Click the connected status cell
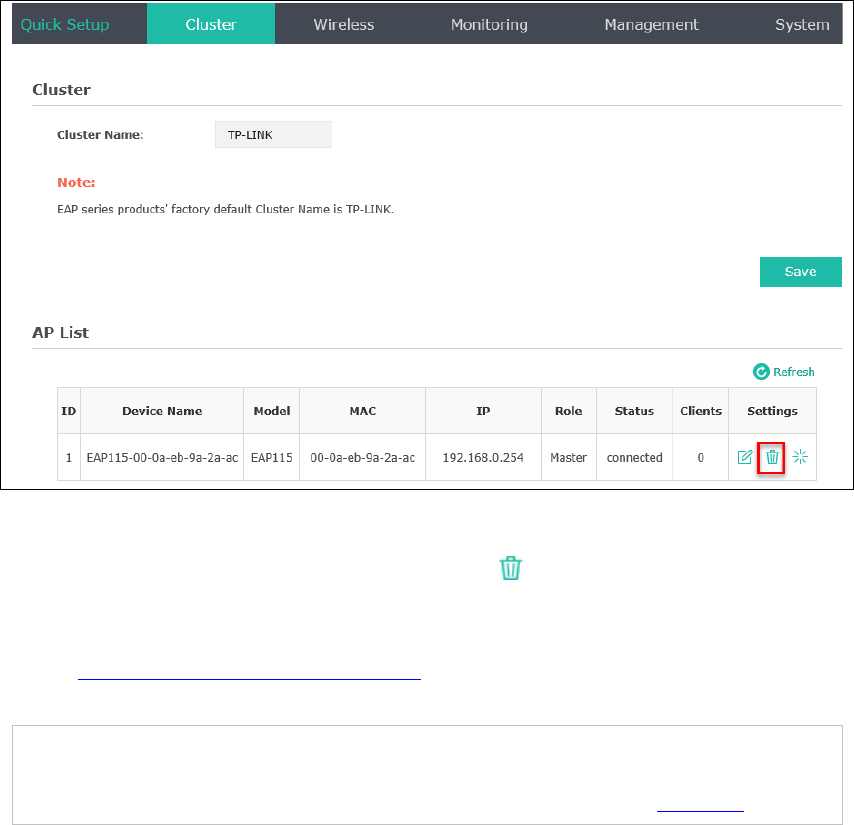Screen dimensions: 854x825 635,457
